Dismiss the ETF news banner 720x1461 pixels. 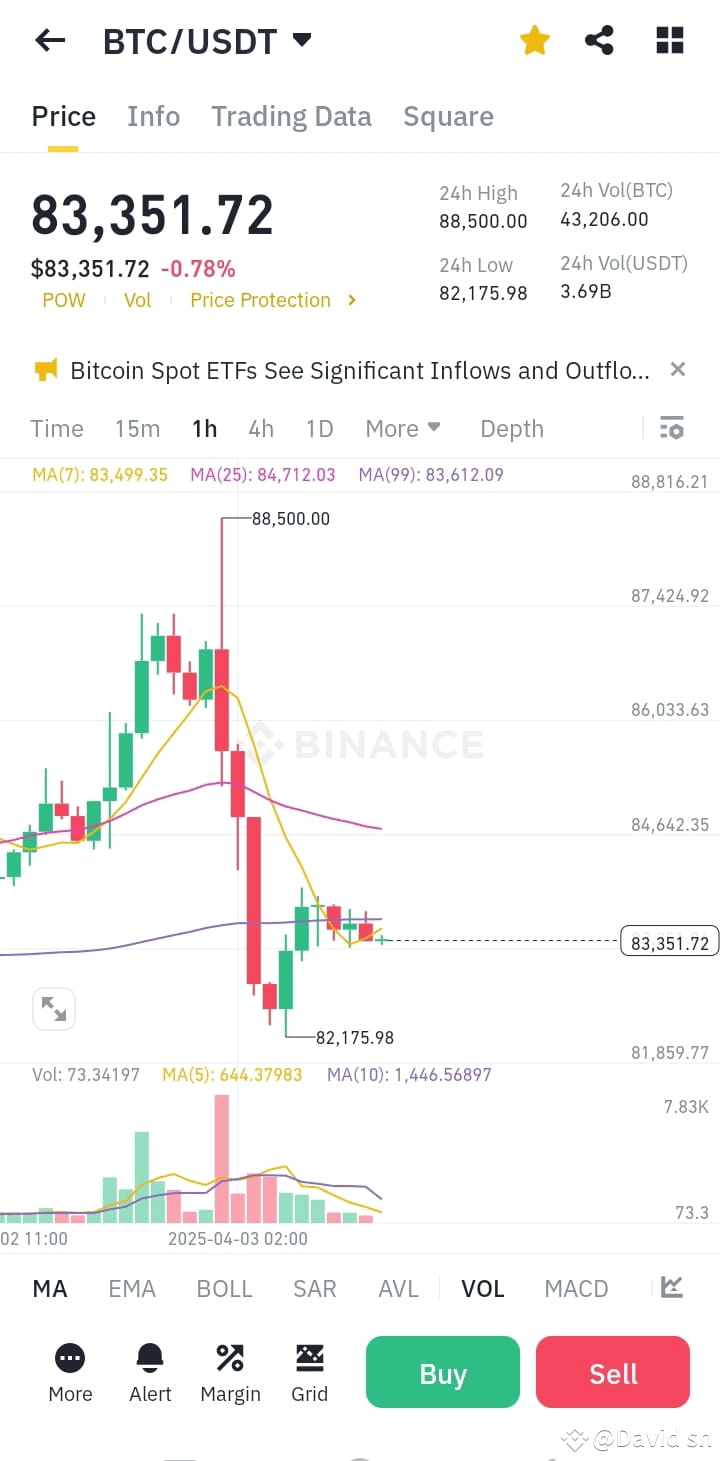click(x=677, y=370)
